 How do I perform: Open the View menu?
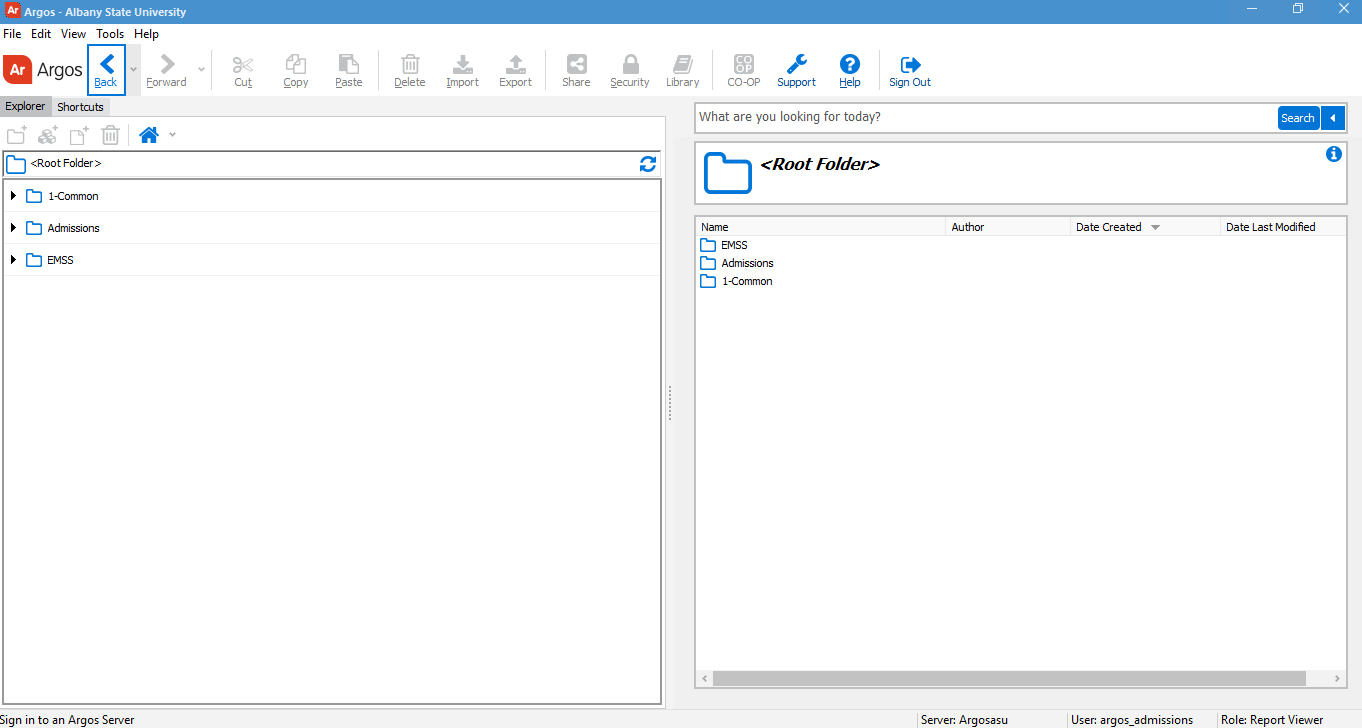pyautogui.click(x=74, y=34)
